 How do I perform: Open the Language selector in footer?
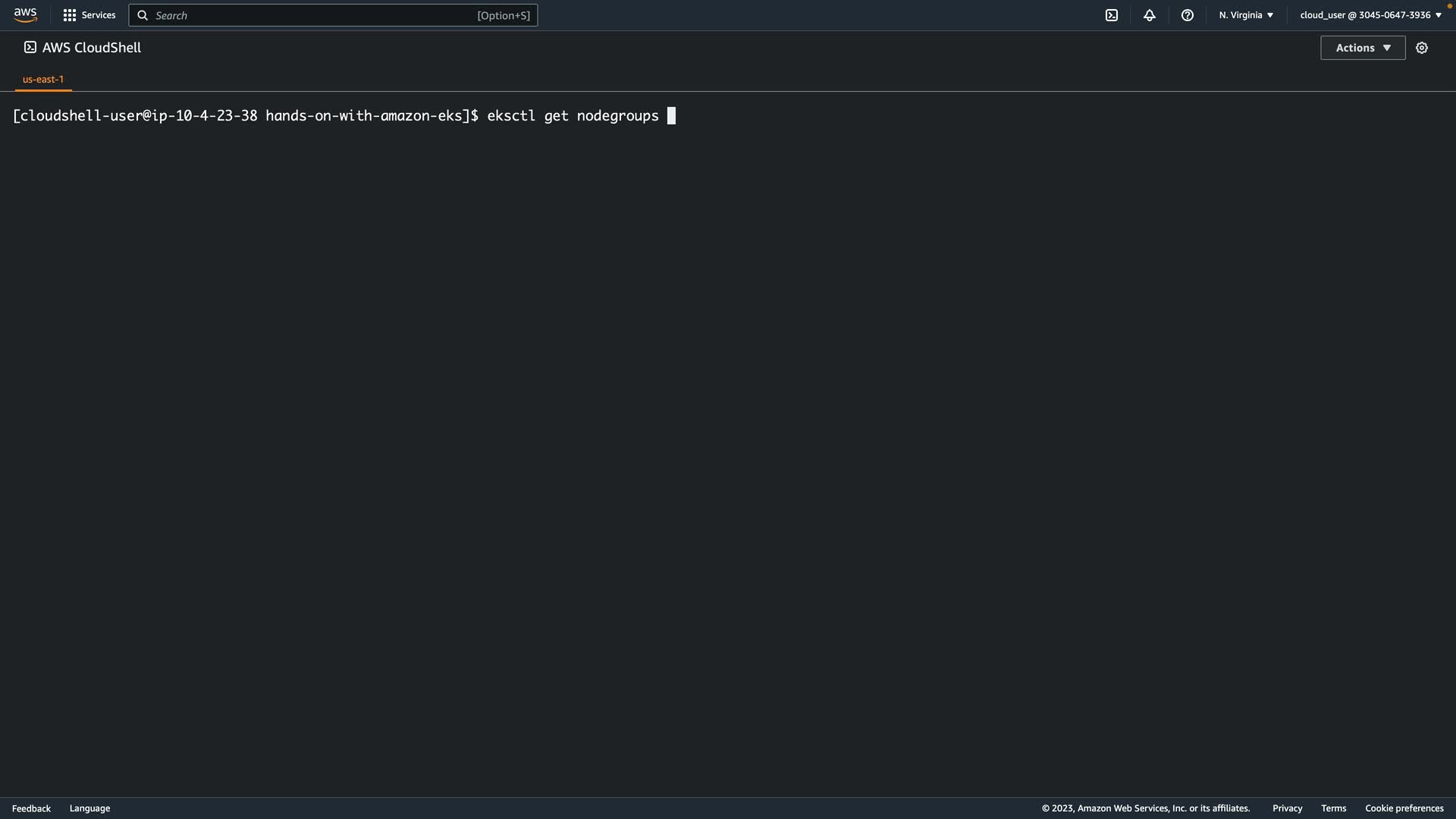tap(89, 808)
